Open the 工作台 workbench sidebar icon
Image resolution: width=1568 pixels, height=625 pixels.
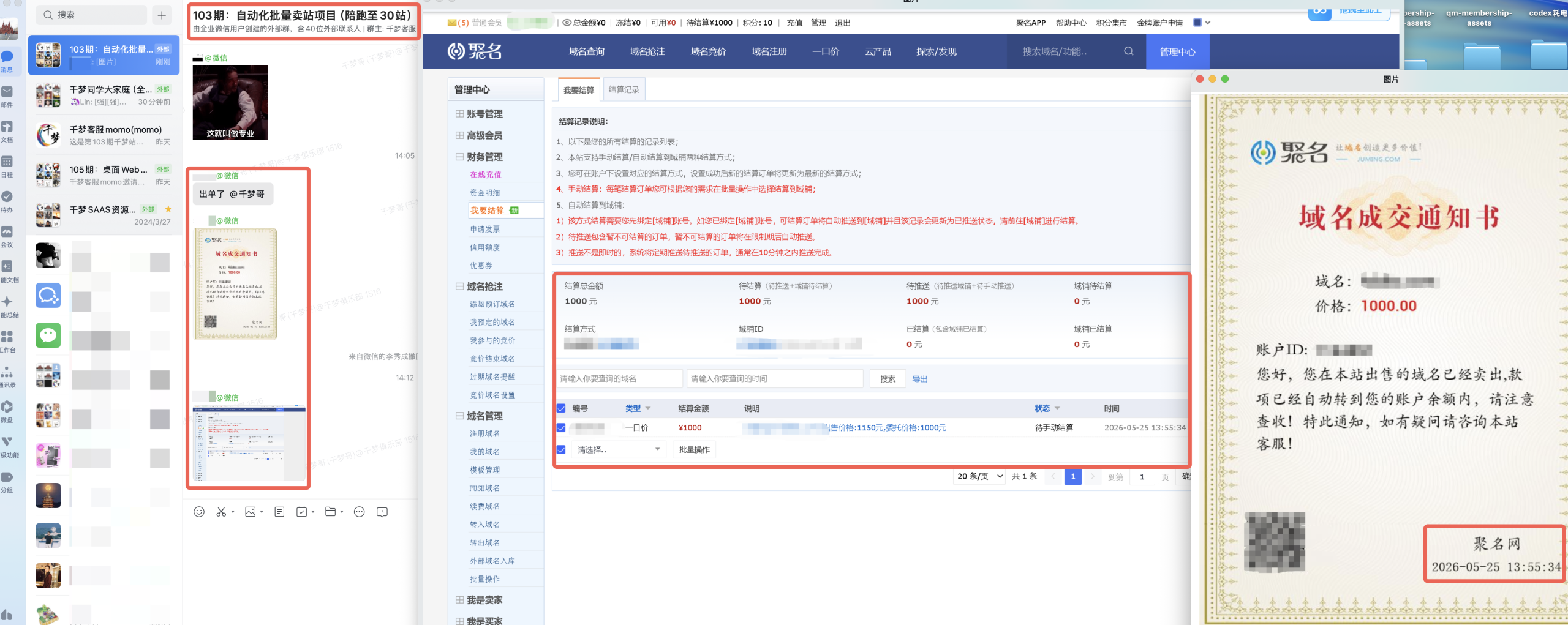coord(7,337)
